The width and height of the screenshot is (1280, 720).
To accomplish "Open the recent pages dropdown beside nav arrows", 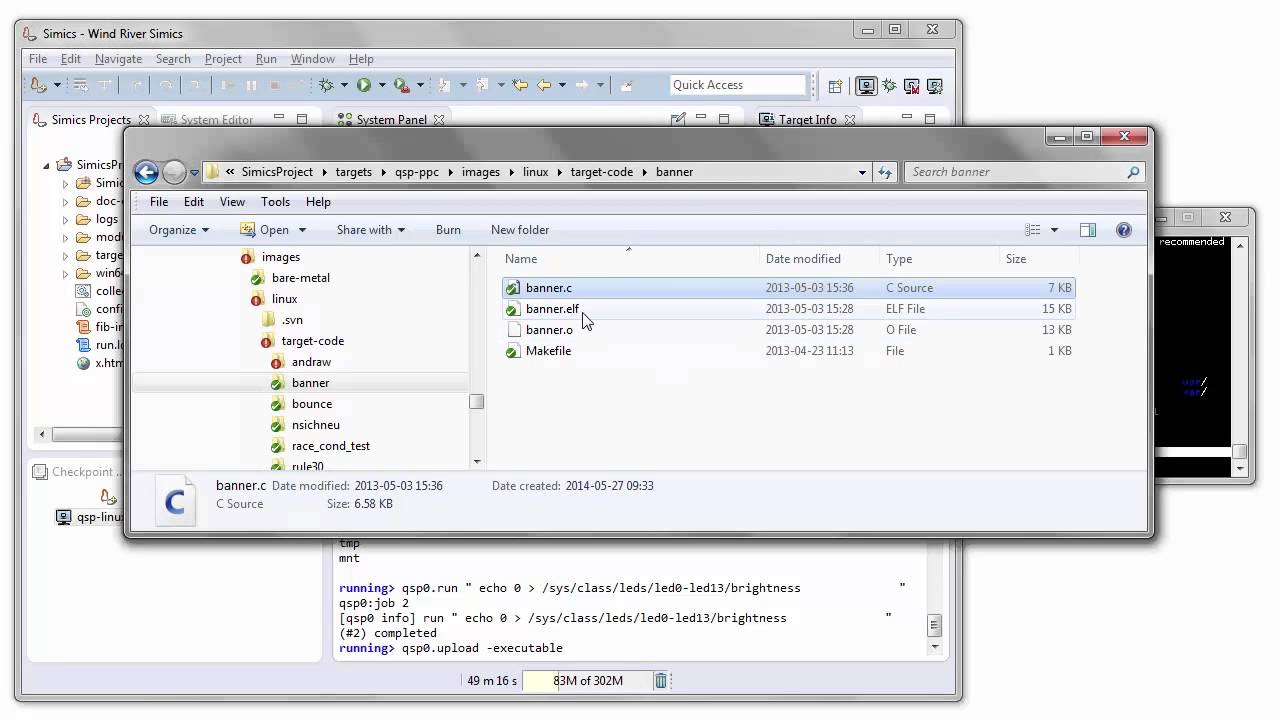I will (x=194, y=173).
